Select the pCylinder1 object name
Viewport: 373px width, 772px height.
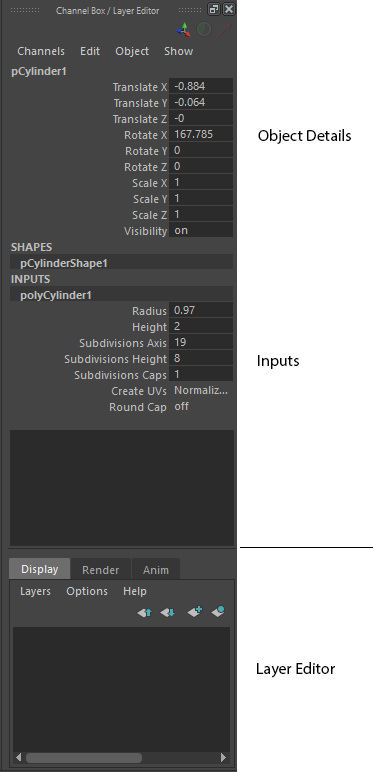(x=39, y=71)
